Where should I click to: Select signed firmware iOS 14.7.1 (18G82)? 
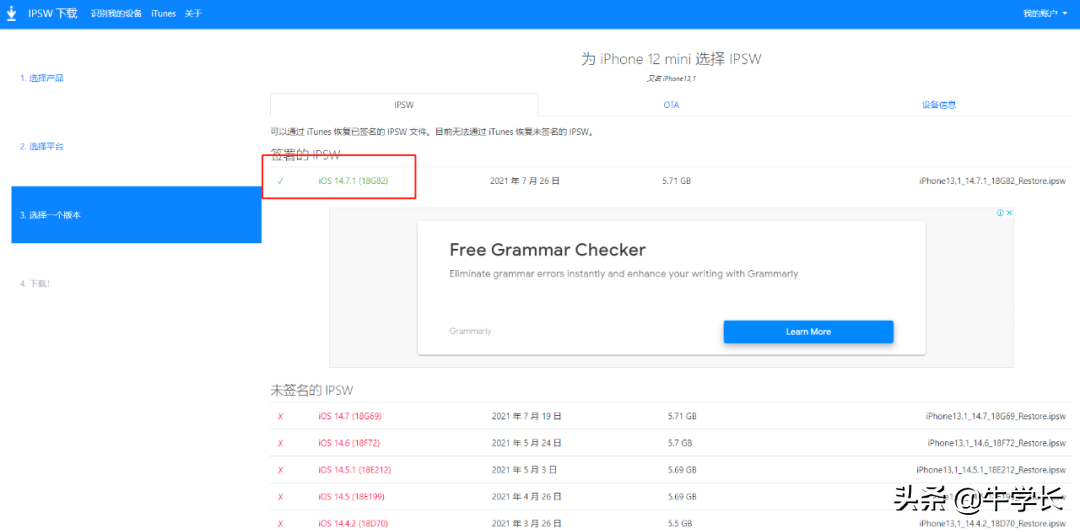click(355, 181)
